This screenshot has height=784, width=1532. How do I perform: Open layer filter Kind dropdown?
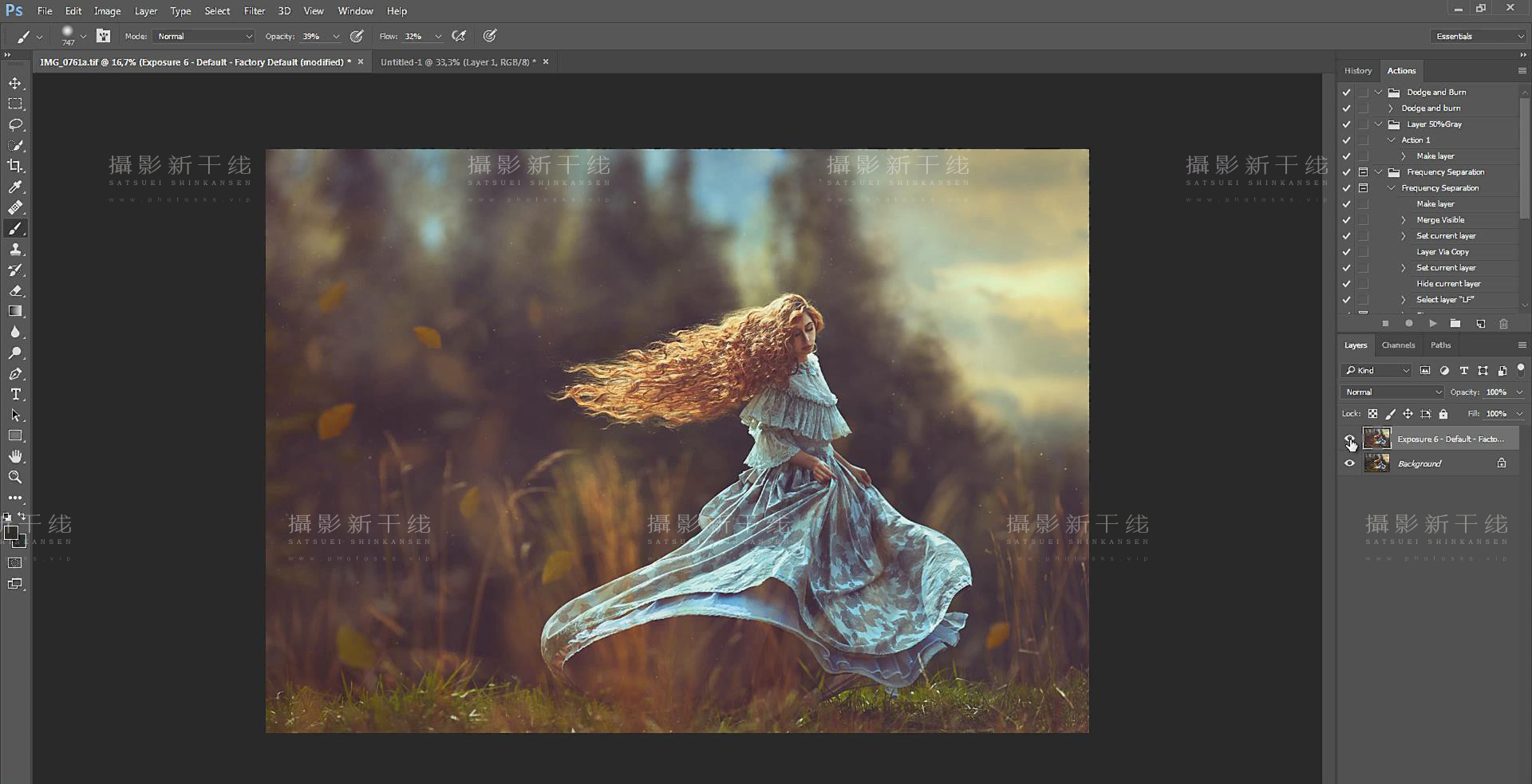click(x=1376, y=370)
